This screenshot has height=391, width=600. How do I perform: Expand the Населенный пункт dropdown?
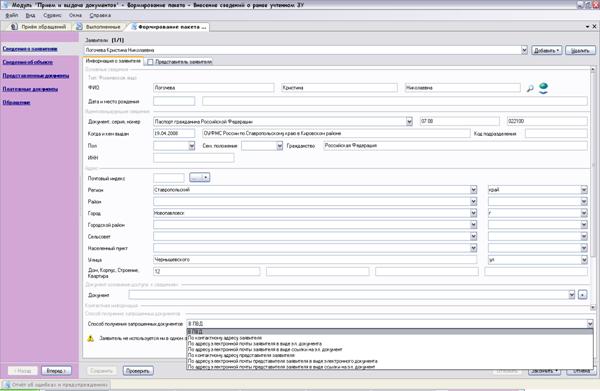coord(473,248)
